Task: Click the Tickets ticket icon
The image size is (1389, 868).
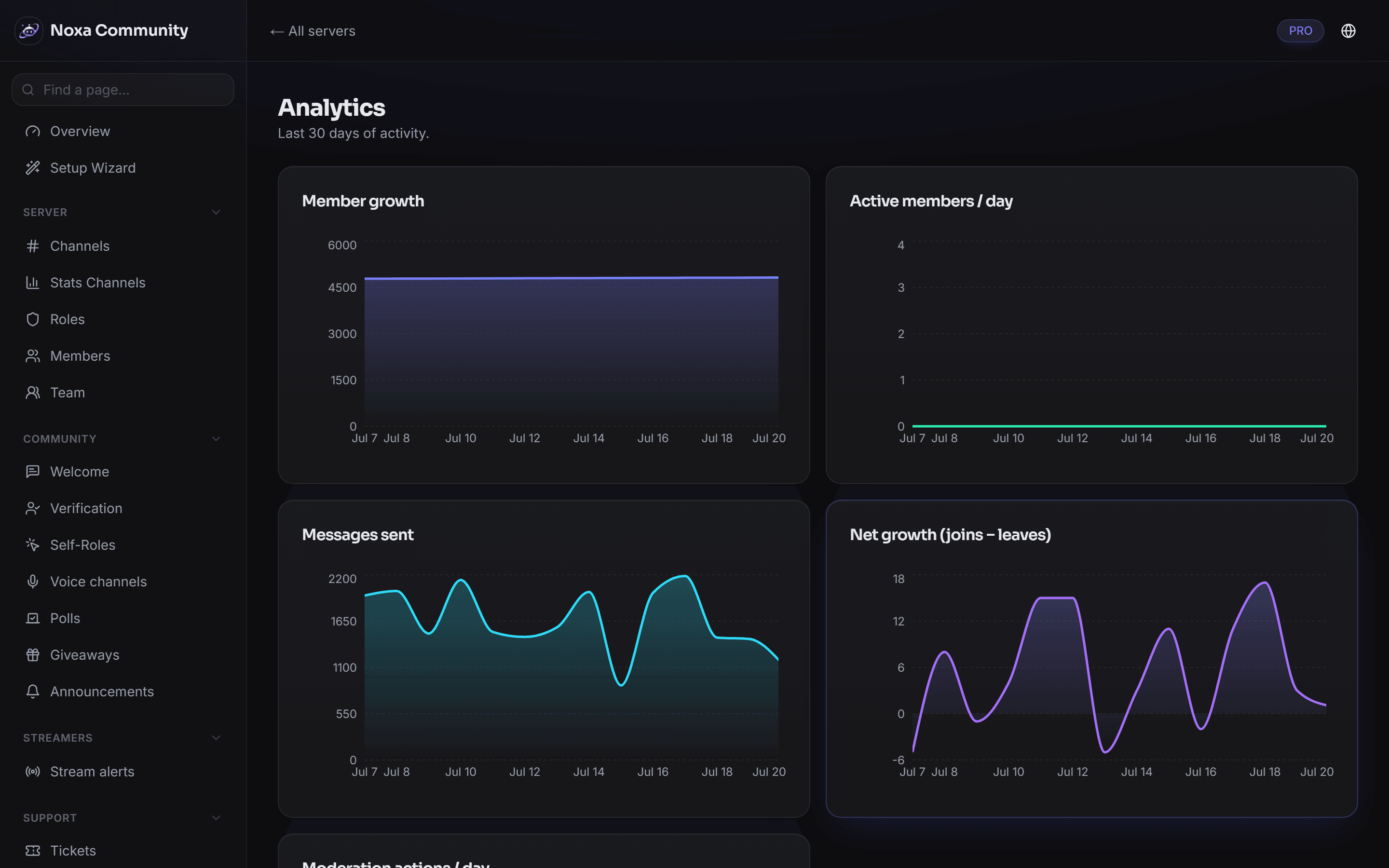Action: 33,851
